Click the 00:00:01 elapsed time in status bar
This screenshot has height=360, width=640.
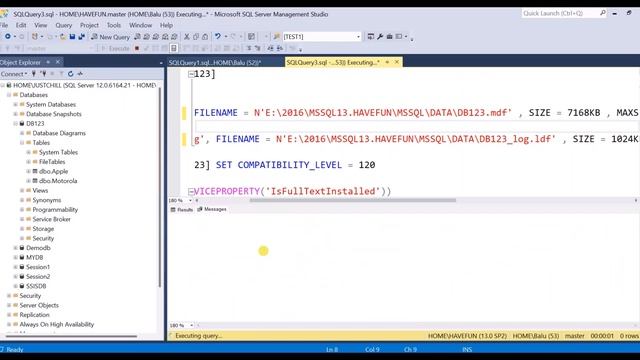[602, 336]
